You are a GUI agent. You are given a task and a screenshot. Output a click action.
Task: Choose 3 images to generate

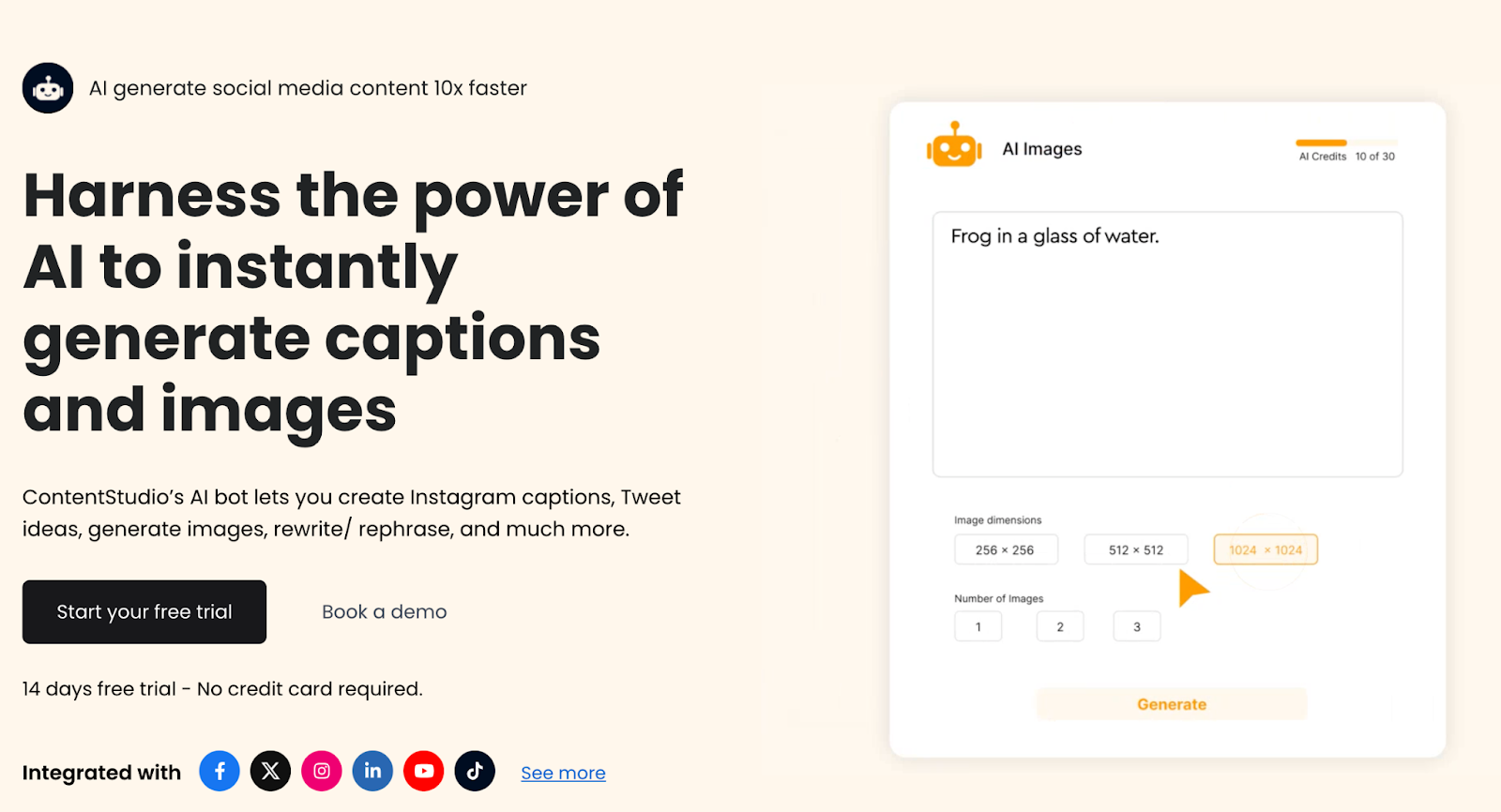[1136, 626]
